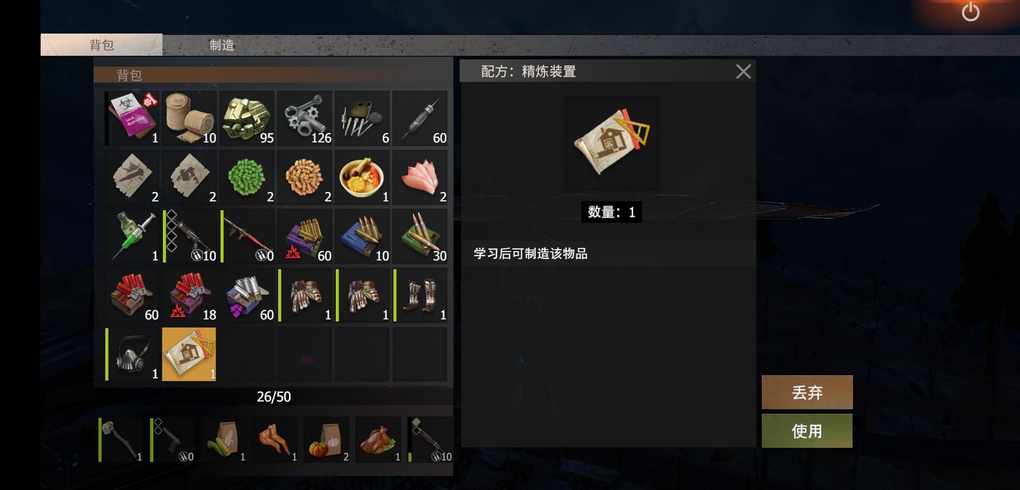
Task: Switch to the 制造 crafting tab
Action: 222,45
